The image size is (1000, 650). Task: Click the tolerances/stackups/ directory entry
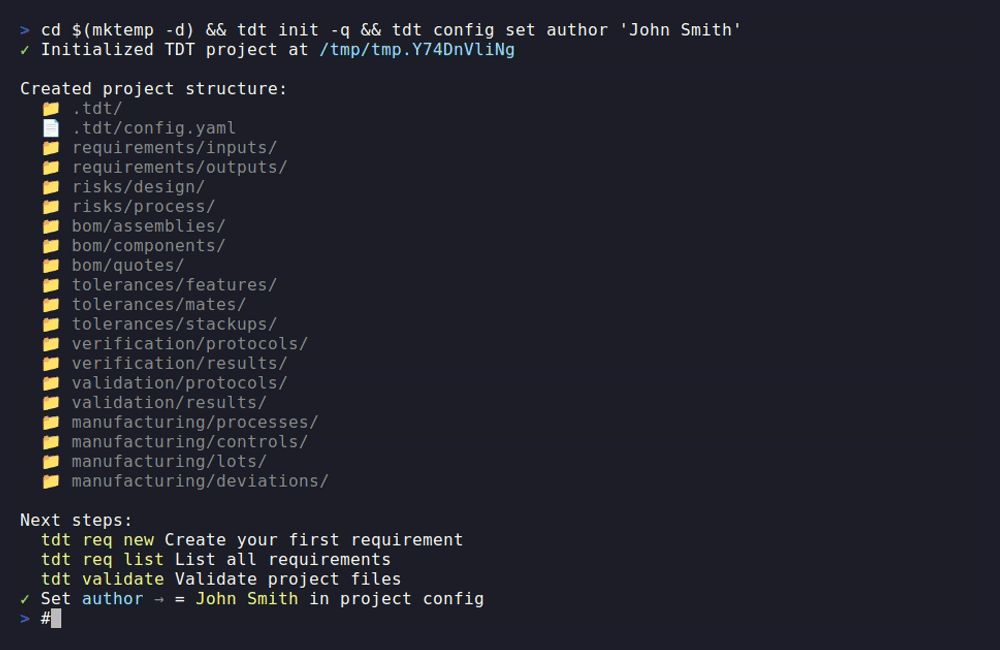click(x=174, y=324)
